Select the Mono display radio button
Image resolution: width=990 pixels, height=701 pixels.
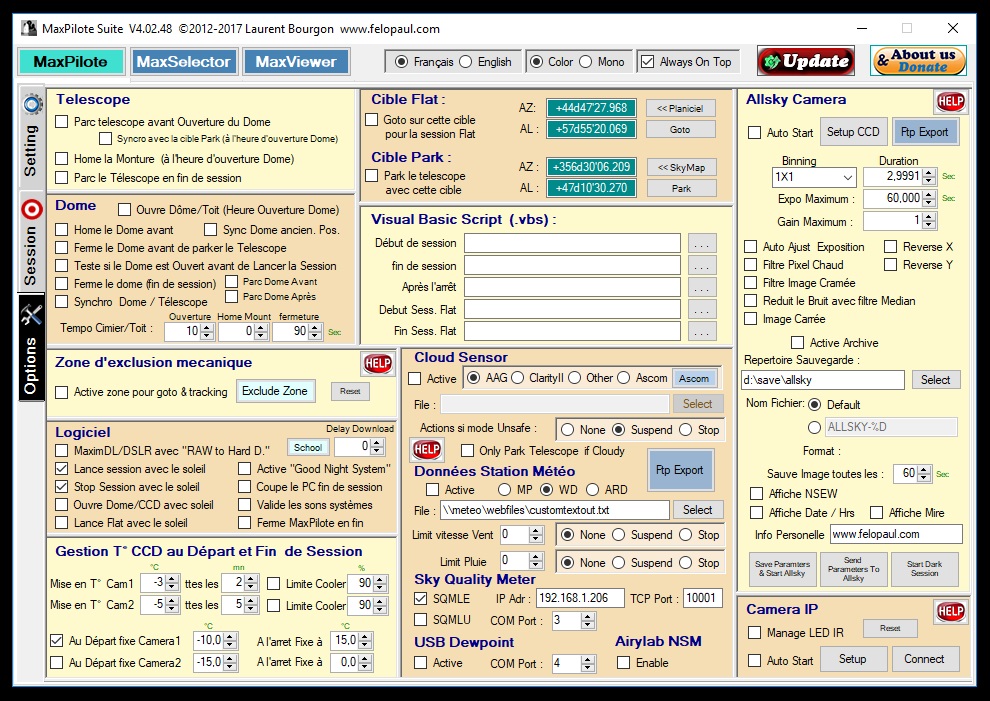585,62
